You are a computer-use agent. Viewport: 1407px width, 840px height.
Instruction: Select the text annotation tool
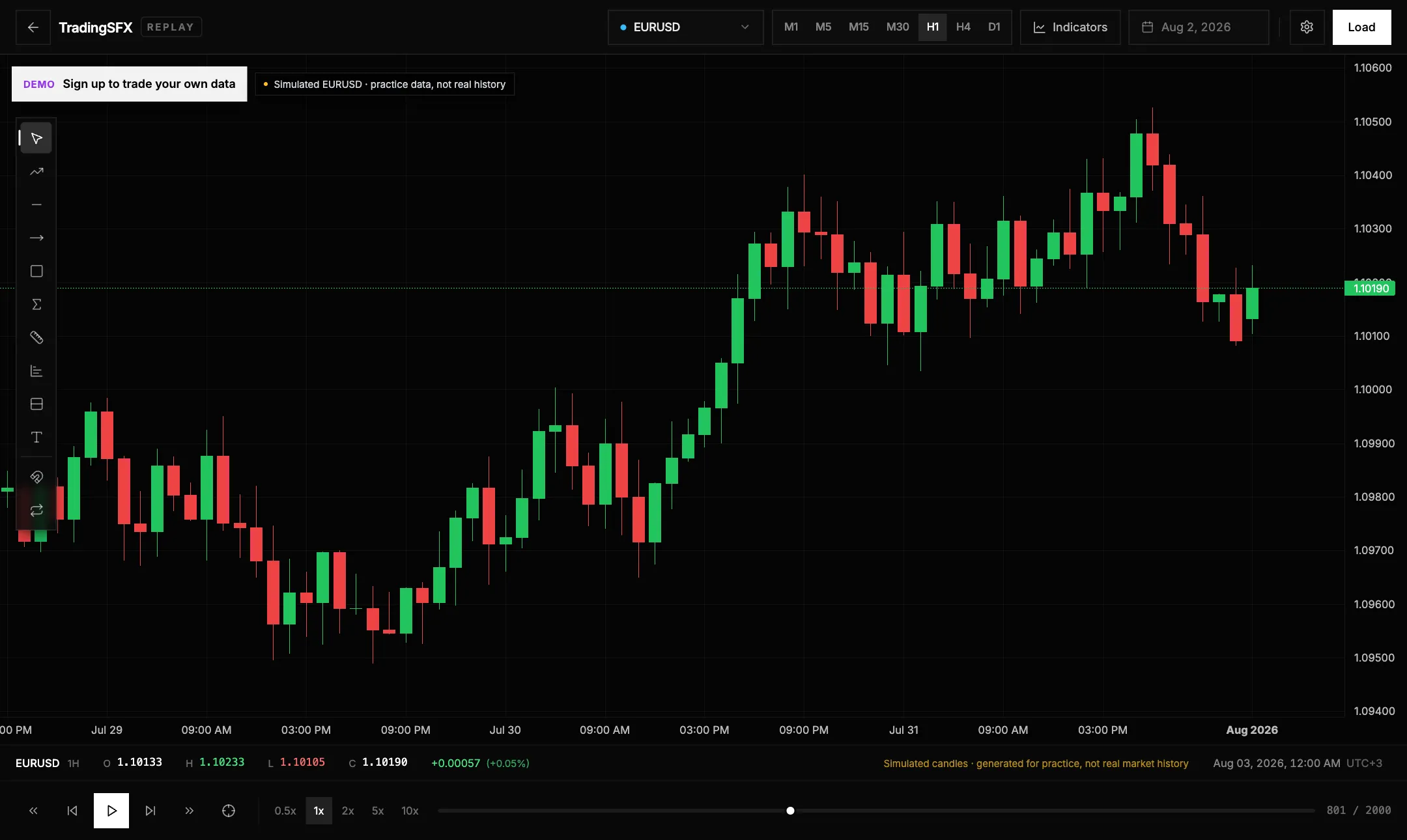(x=36, y=437)
